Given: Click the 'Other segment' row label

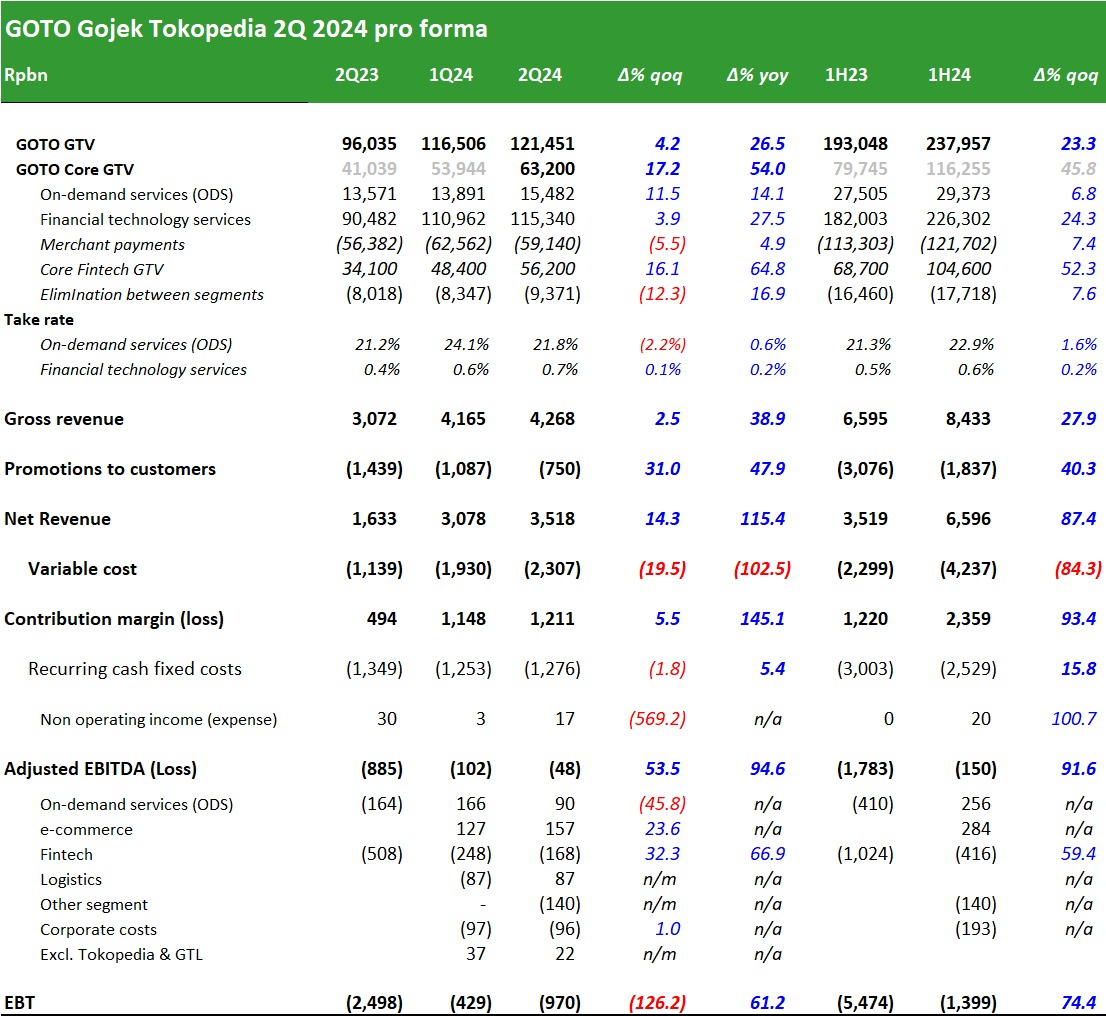Looking at the screenshot, I should pyautogui.click(x=94, y=905).
